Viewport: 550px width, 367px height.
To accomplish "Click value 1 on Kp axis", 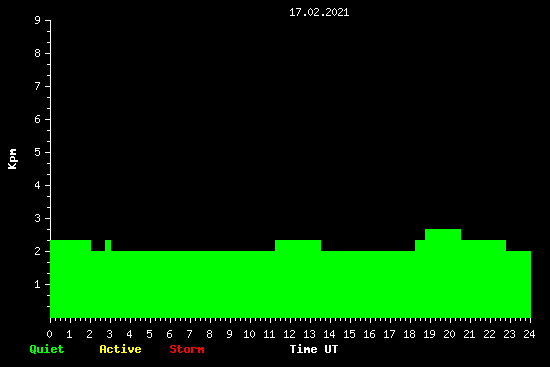I will [38, 284].
